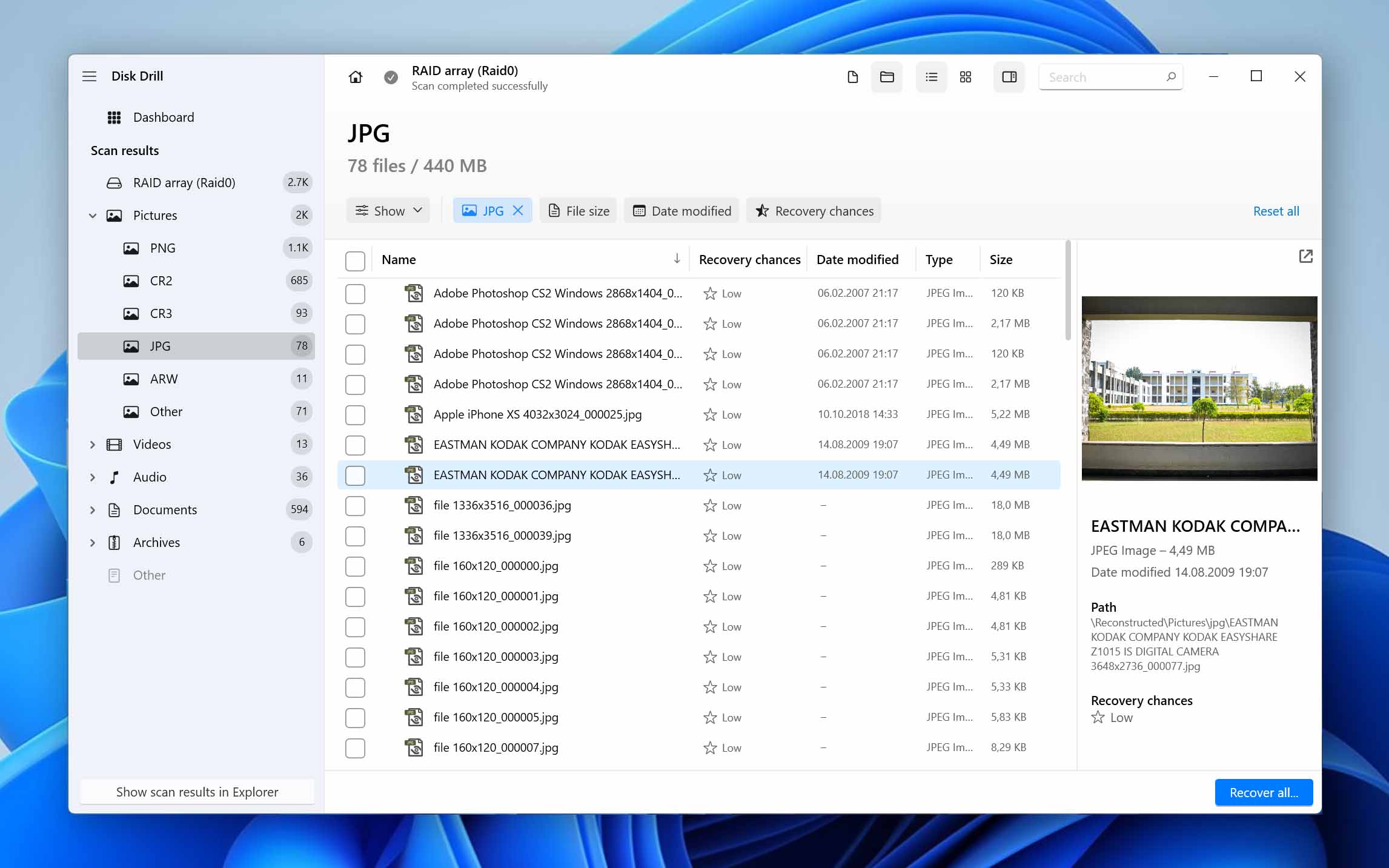This screenshot has height=868, width=1389.
Task: Toggle the checkbox for file 160x120_000000.jpg
Action: click(x=355, y=565)
